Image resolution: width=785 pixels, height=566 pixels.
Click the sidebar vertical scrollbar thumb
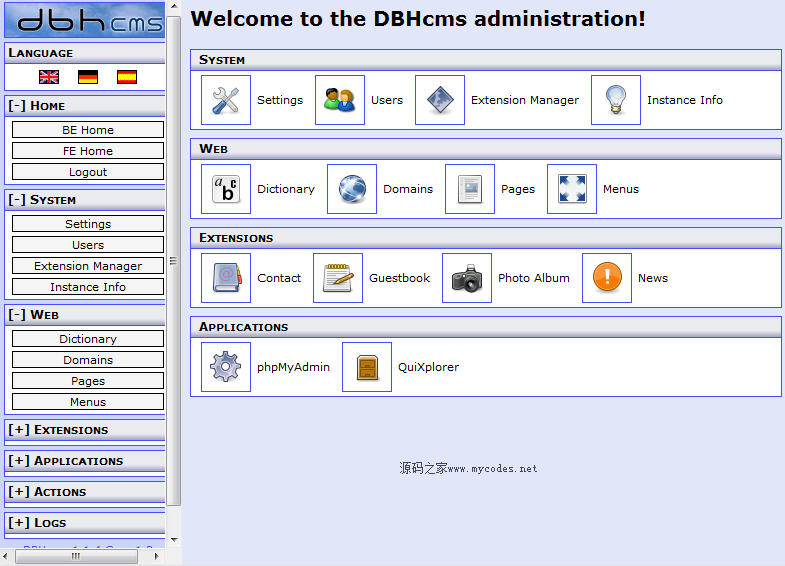174,261
